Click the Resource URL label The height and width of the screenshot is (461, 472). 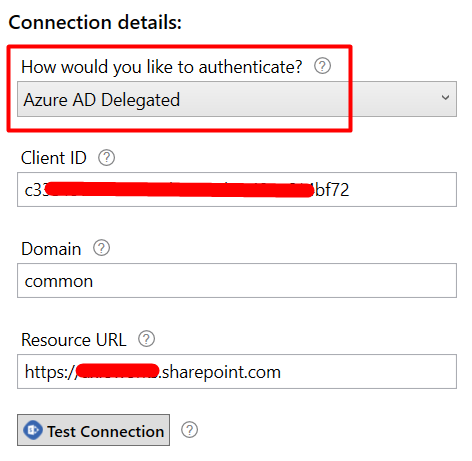point(74,340)
